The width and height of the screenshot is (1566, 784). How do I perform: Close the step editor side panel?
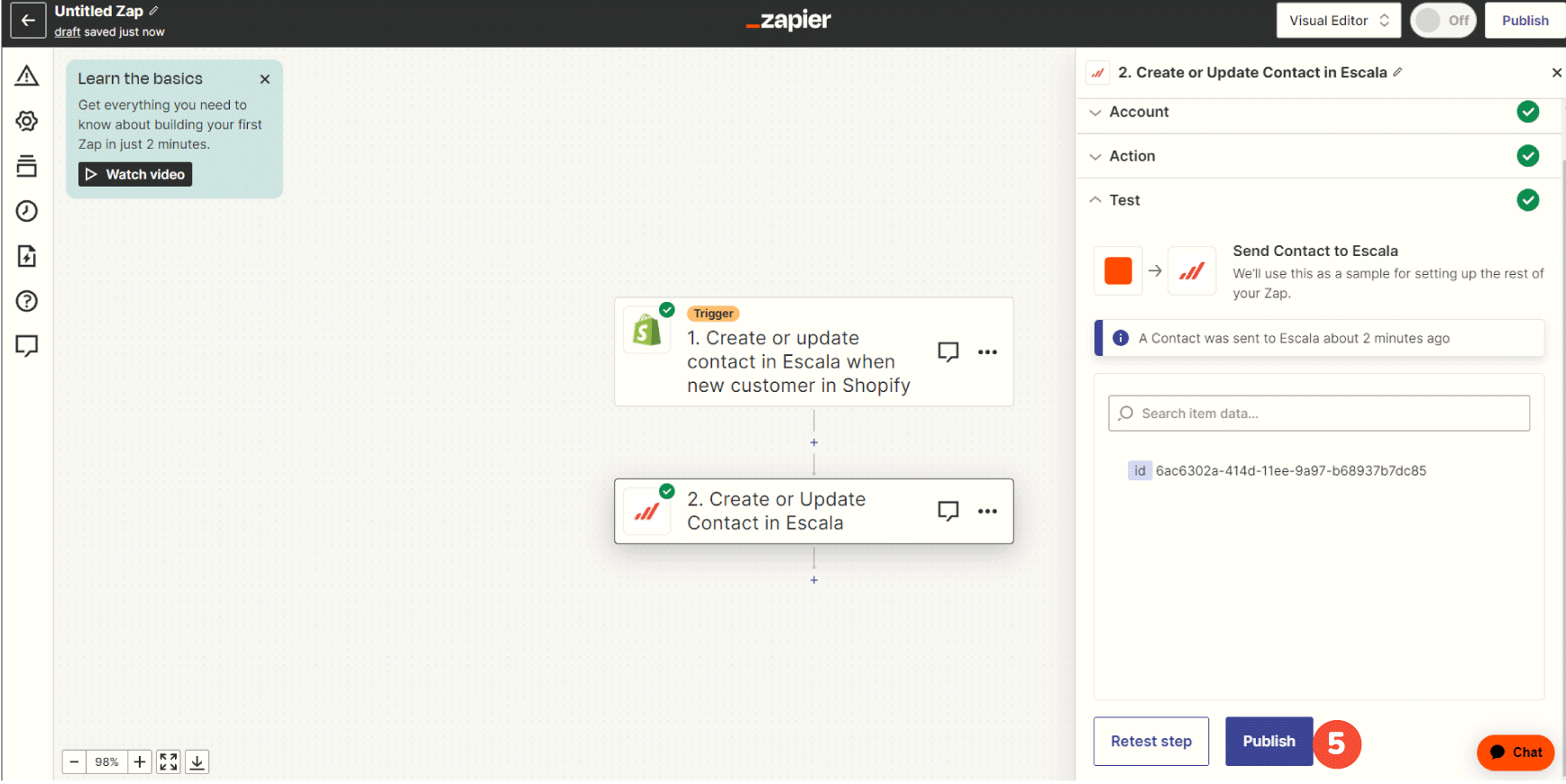[x=1556, y=72]
